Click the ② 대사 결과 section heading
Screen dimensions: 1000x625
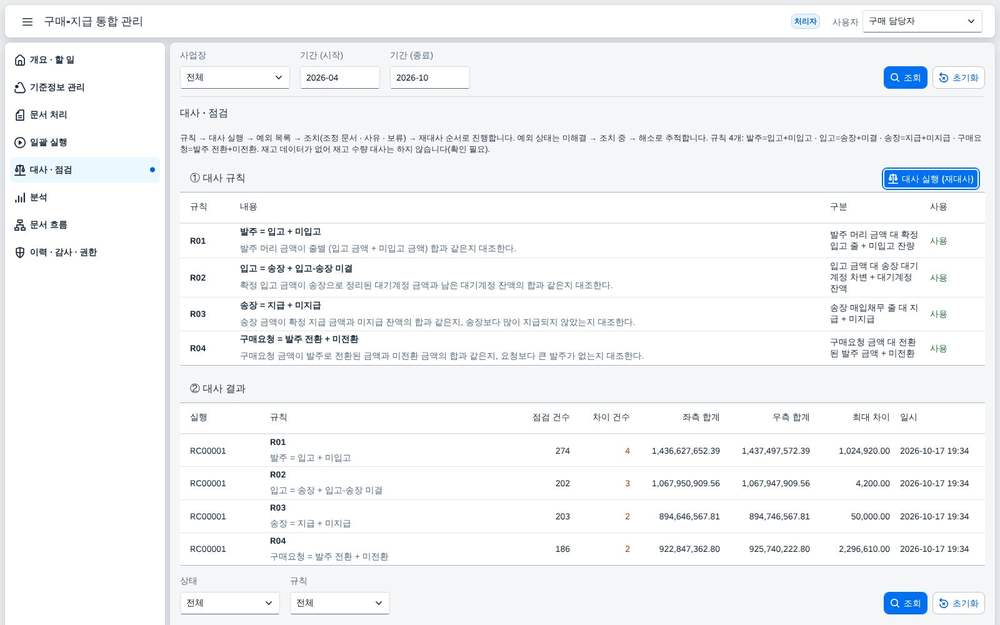click(x=217, y=388)
